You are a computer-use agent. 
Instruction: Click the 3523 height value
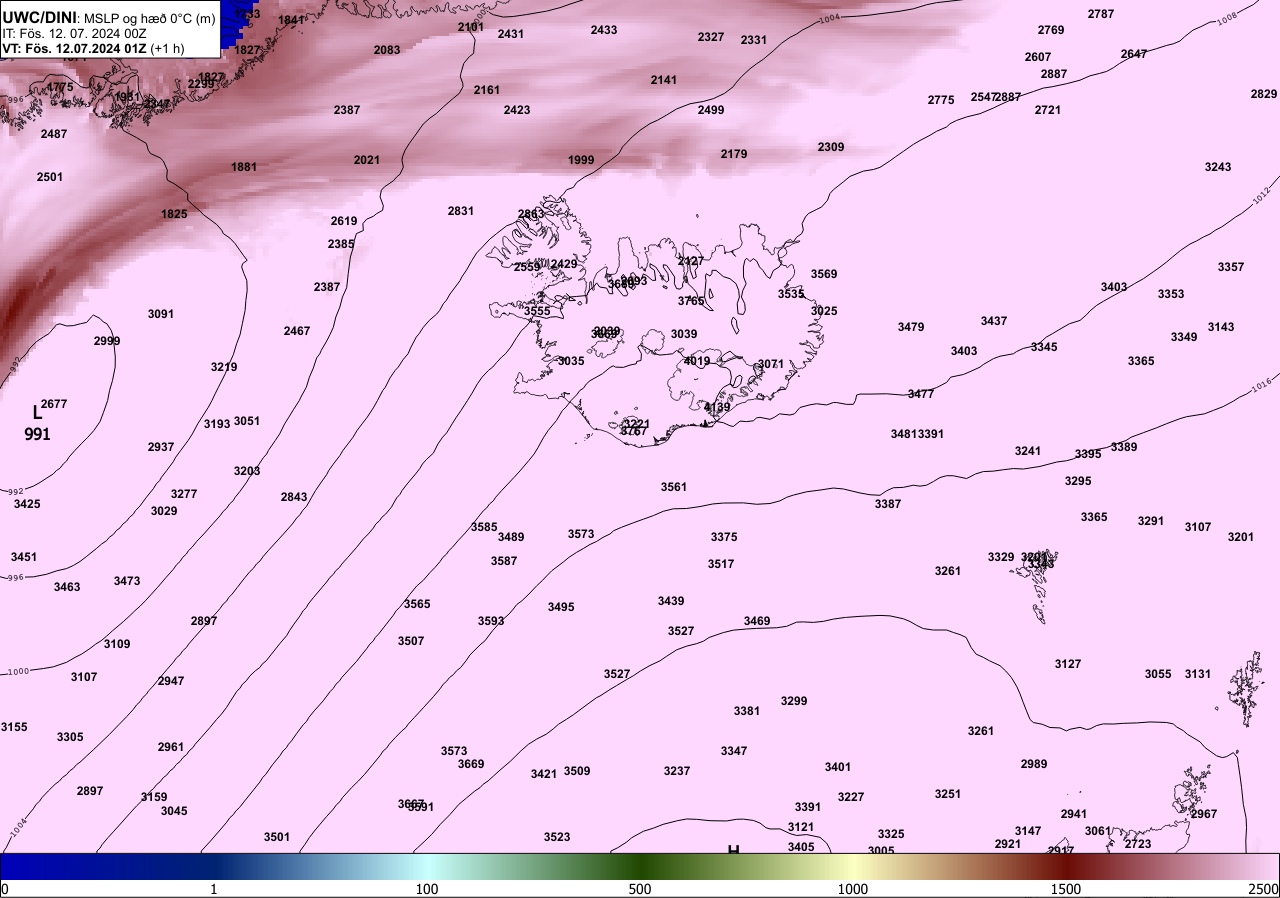557,837
